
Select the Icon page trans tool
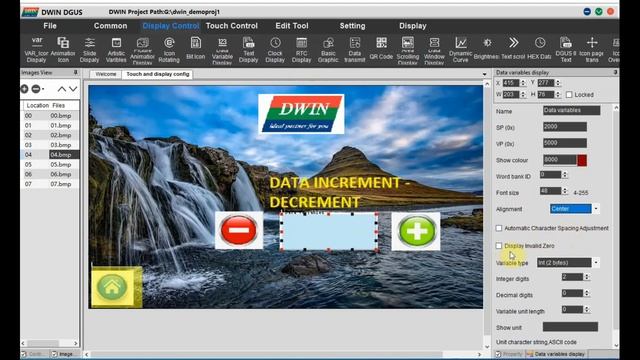click(592, 49)
